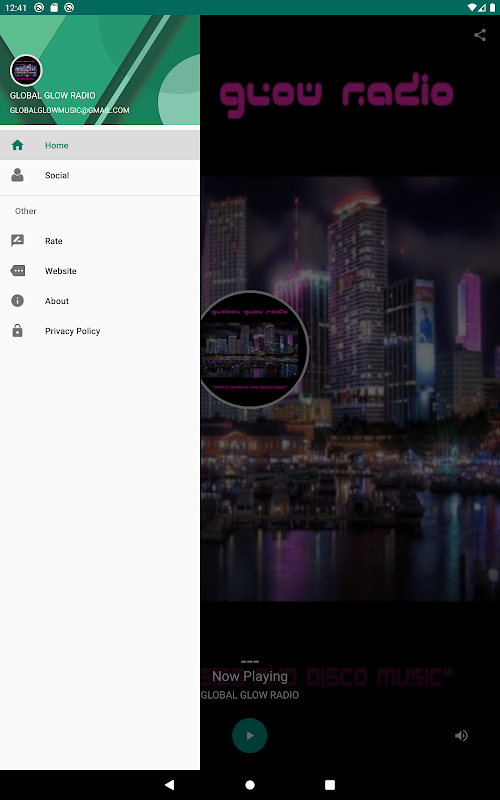The height and width of the screenshot is (800, 500).
Task: Open the Social menu entry
Action: (99, 176)
